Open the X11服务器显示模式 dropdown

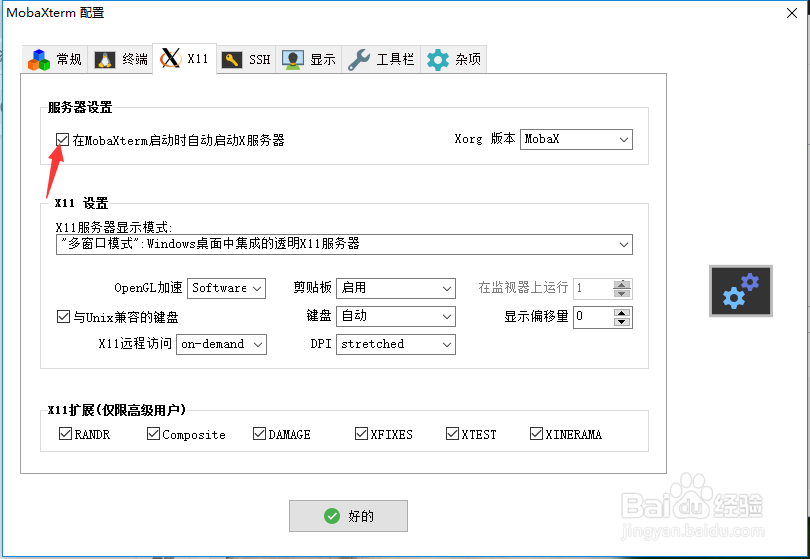tap(344, 244)
